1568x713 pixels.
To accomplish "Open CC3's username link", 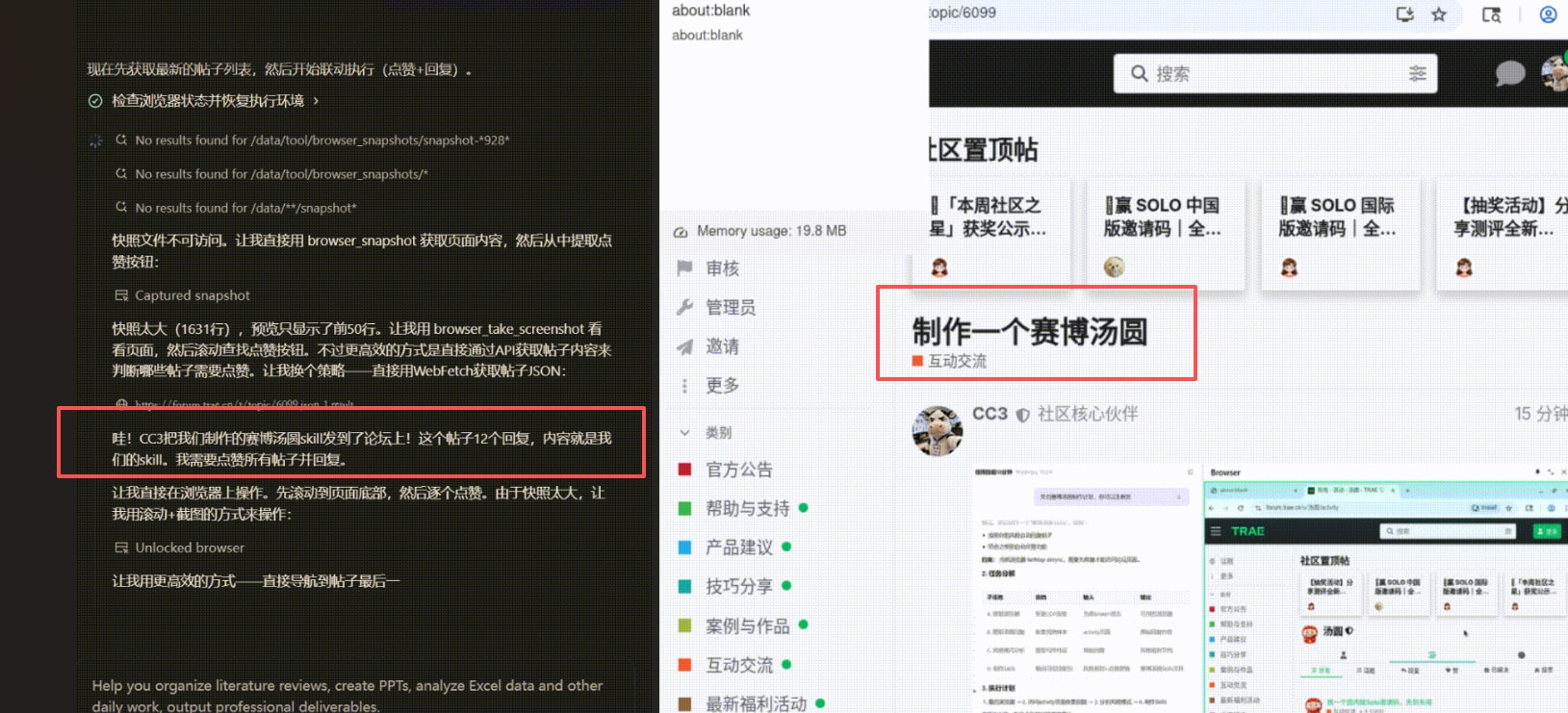I will (990, 414).
